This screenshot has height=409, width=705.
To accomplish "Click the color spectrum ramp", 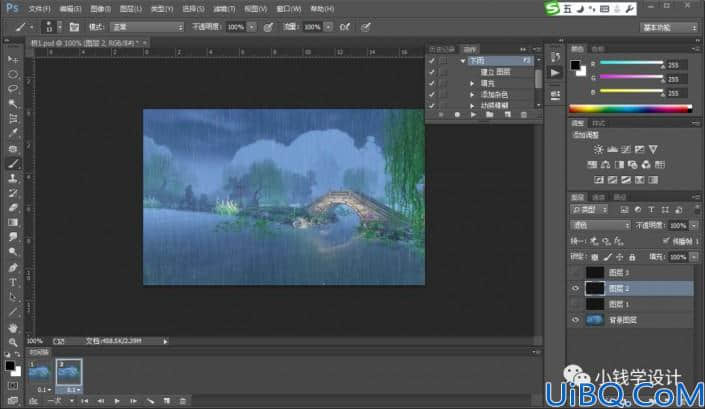I will point(630,109).
